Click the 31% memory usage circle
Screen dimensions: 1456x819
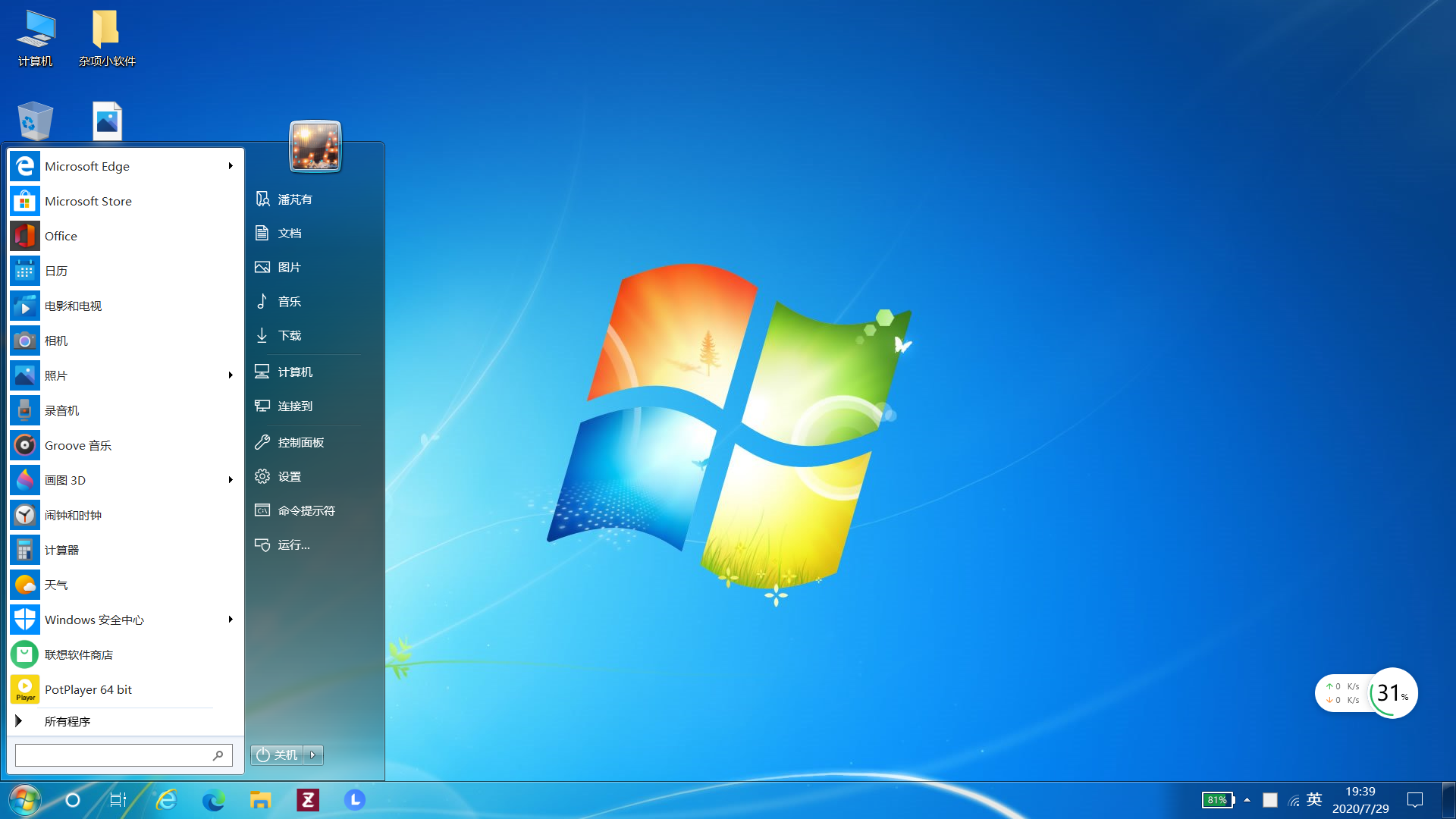pyautogui.click(x=1392, y=693)
